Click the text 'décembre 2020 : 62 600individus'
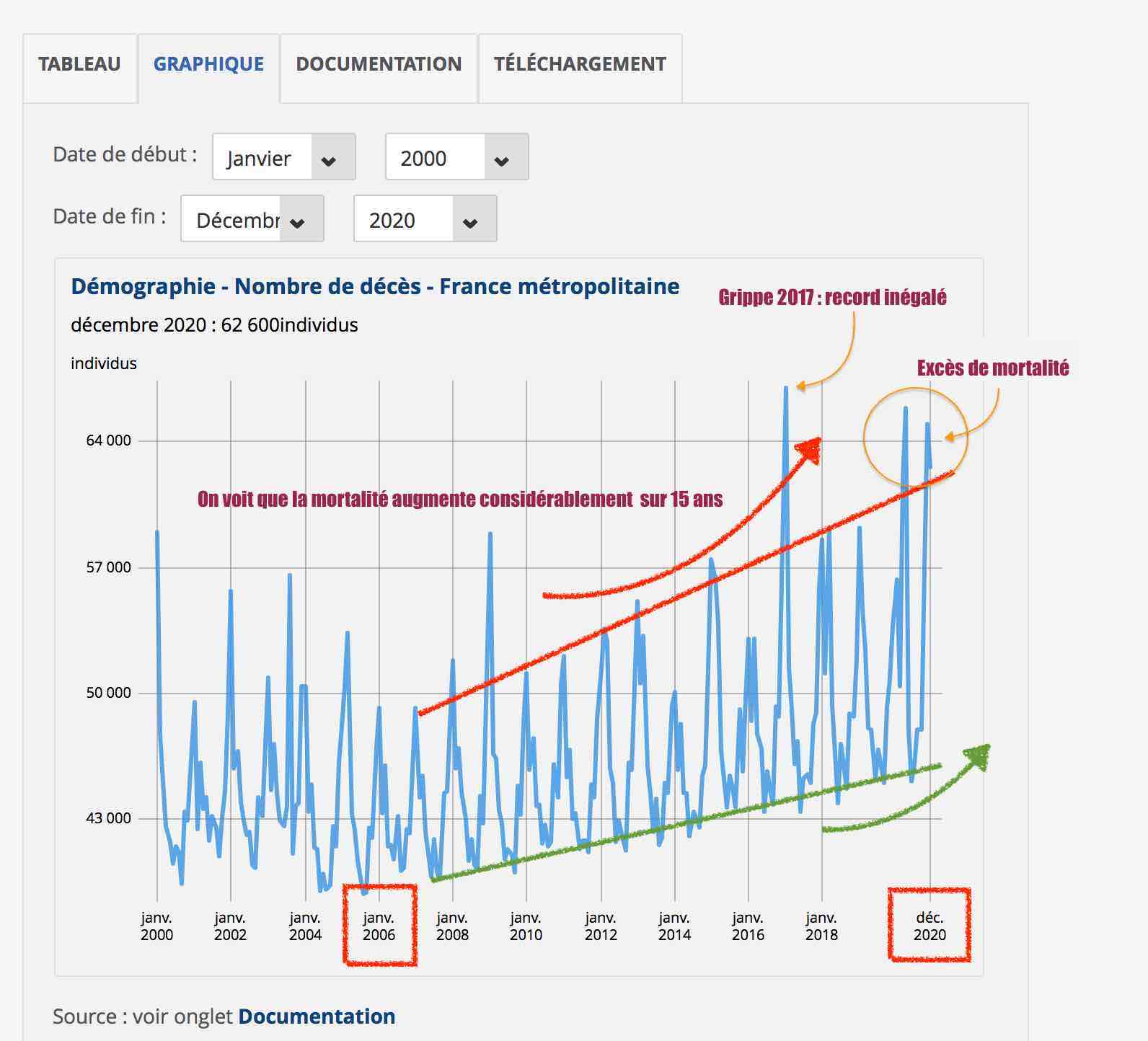 (214, 325)
